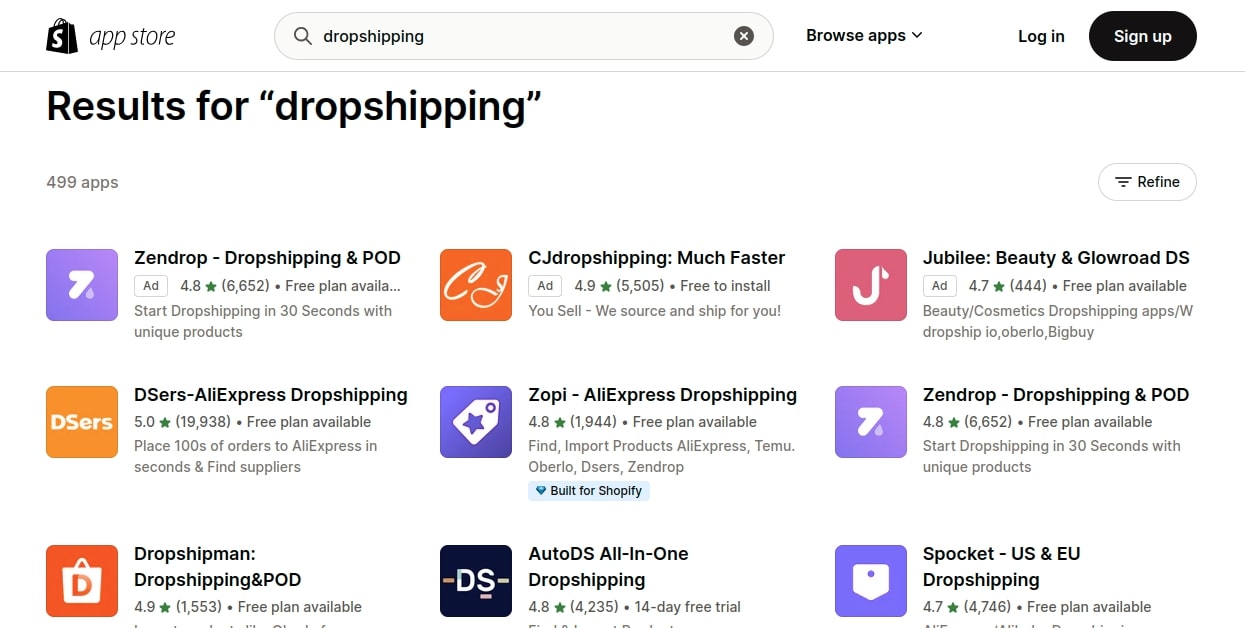The height and width of the screenshot is (628, 1245).
Task: Click the Shopify app store logo
Action: pyautogui.click(x=110, y=35)
